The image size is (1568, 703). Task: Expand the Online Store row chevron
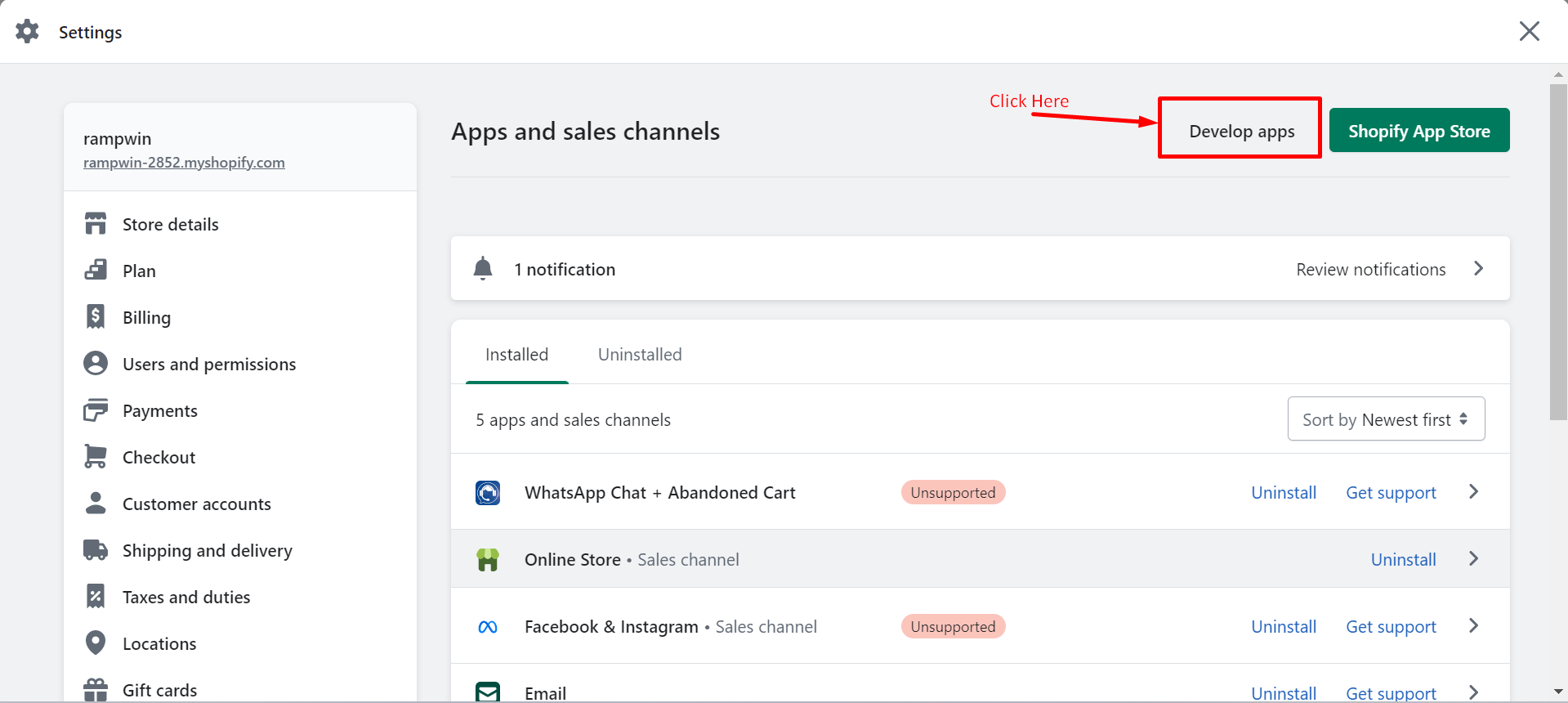click(1474, 559)
